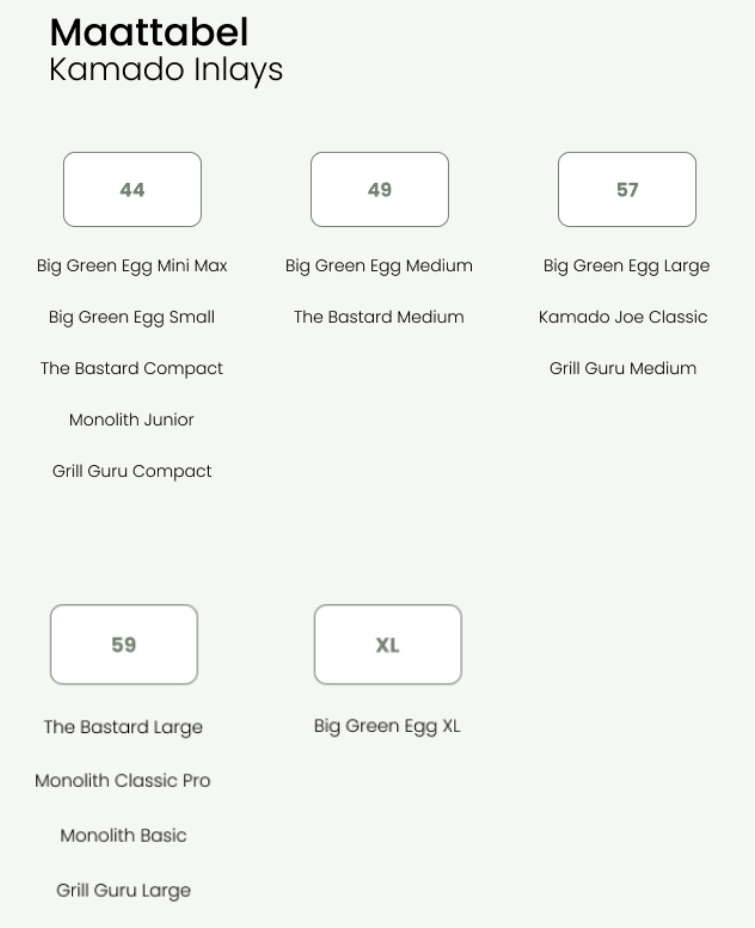Click The Bastard Compact text

132,369
